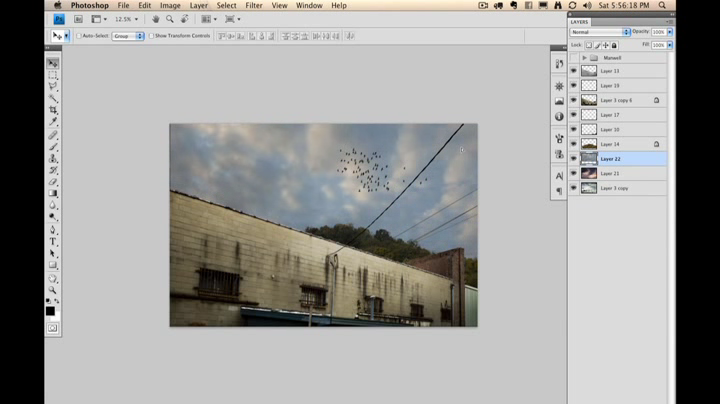
Task: Click the lock all icon in Layers
Action: tap(614, 45)
